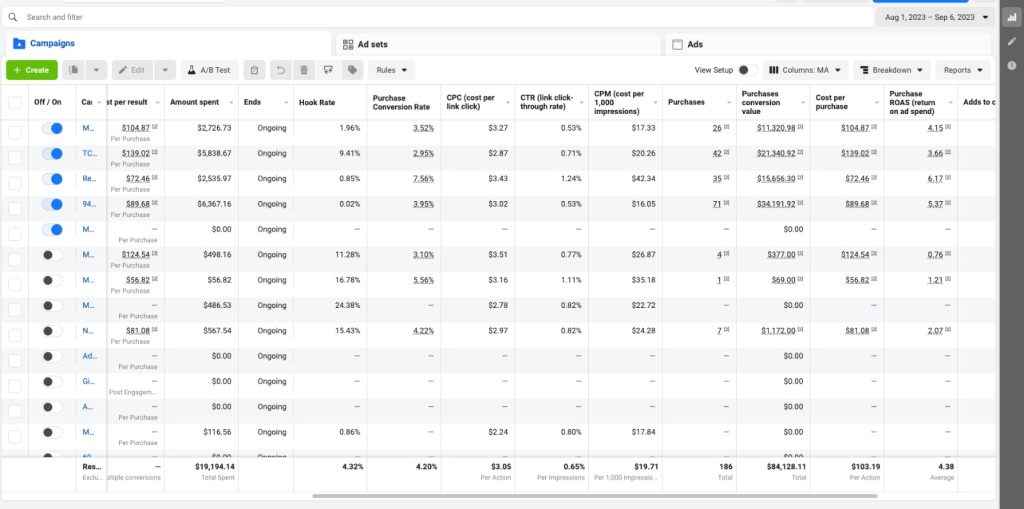Switch to the Ads tab
Image resolution: width=1024 pixels, height=509 pixels.
click(694, 44)
